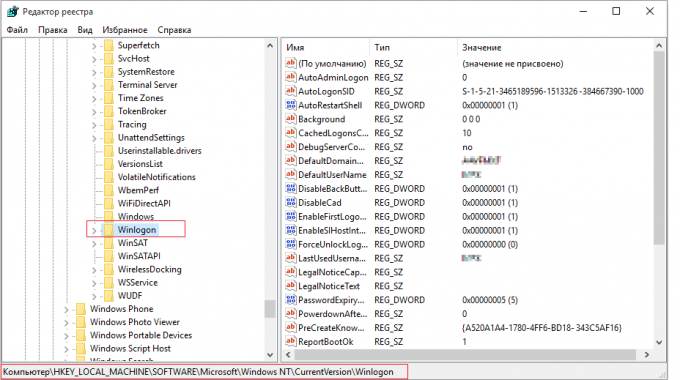Click the Superfetch folder icon
680x380 pixels.
(109, 45)
